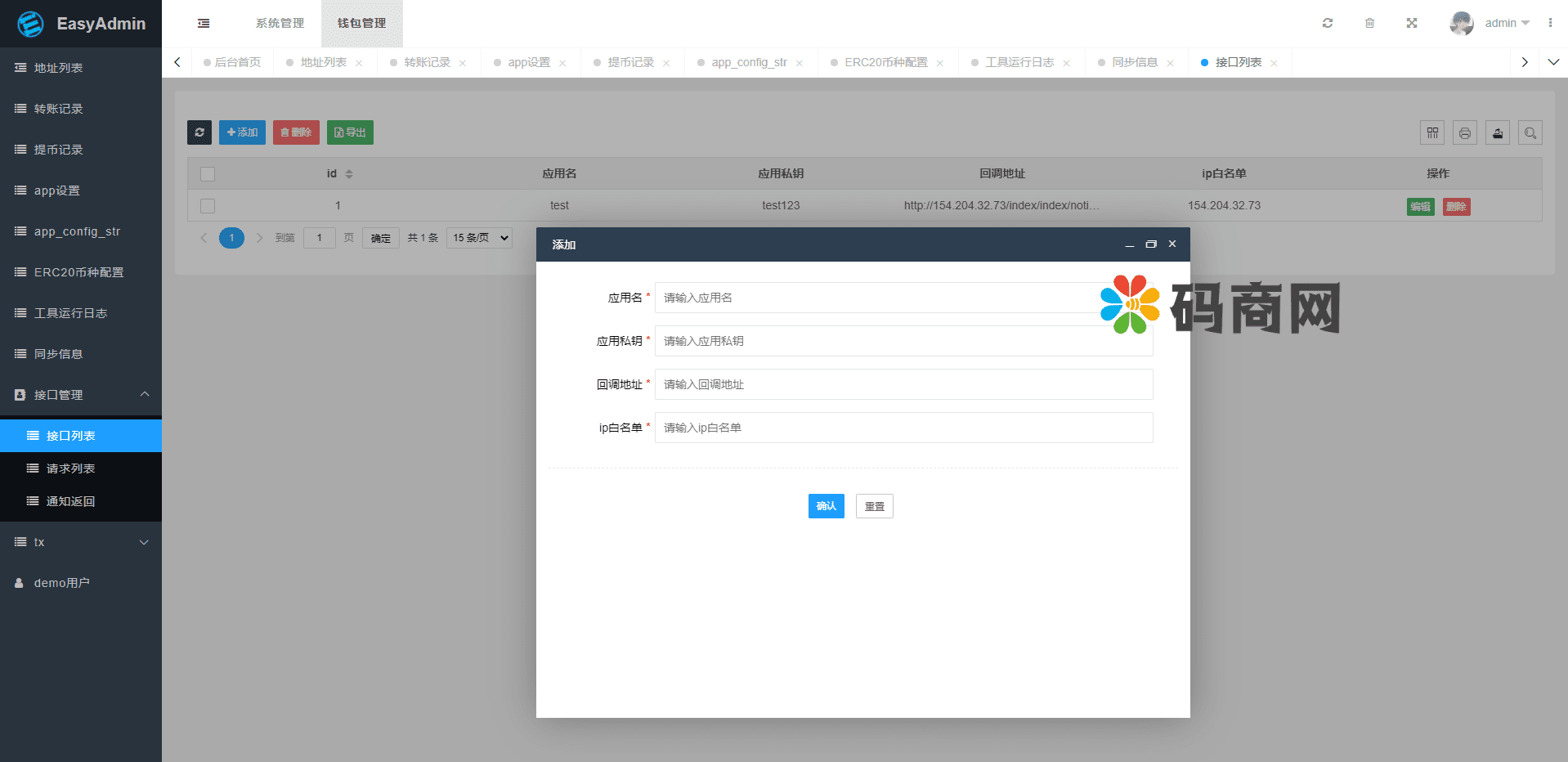Click the trash icon in top header
The height and width of the screenshot is (762, 1568).
(x=1369, y=23)
